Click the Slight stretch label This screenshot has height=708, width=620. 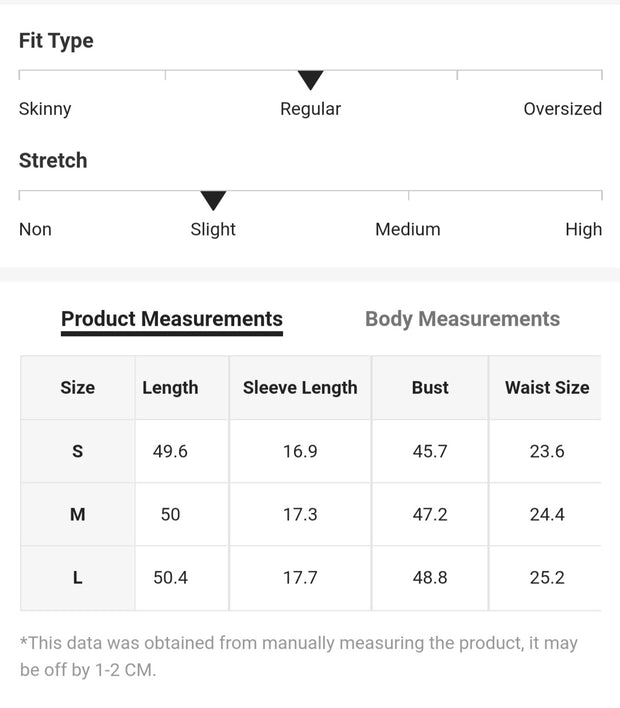click(213, 229)
